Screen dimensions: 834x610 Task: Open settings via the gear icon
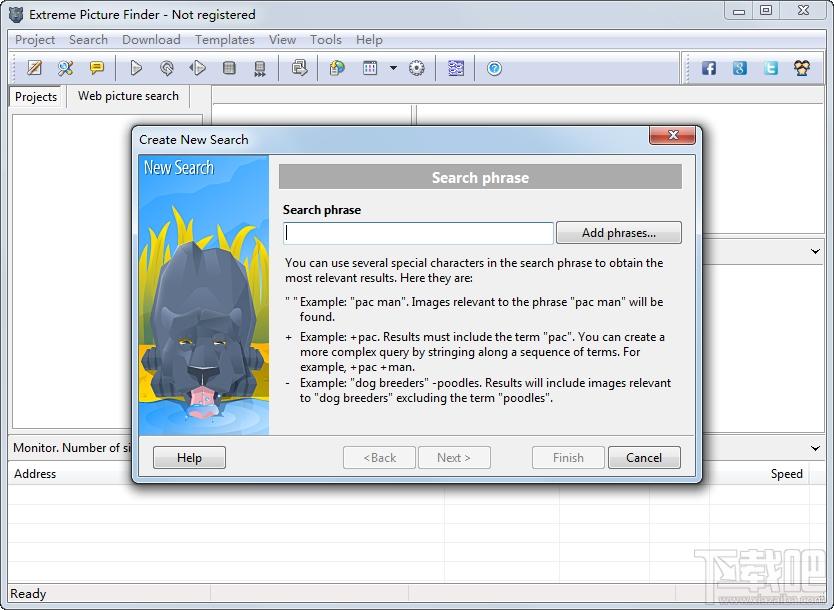[x=416, y=68]
